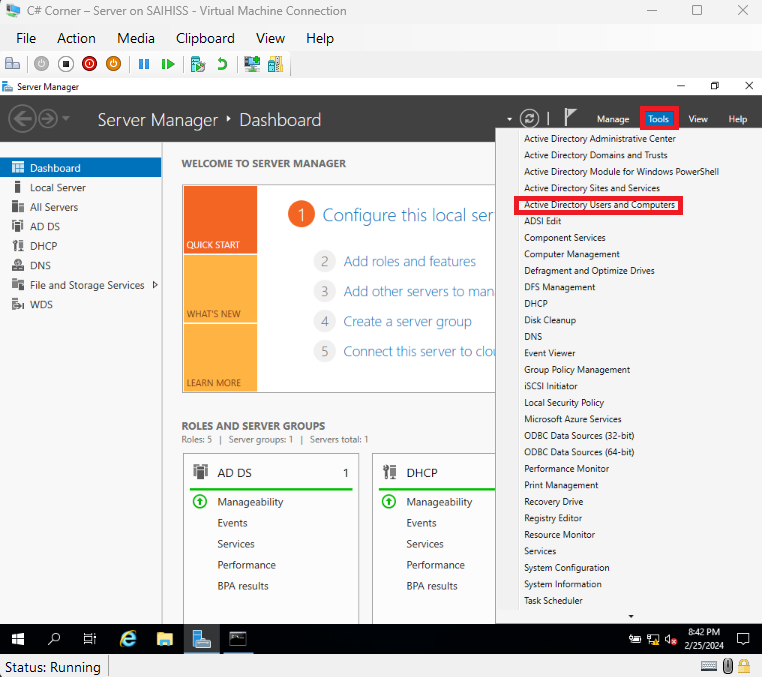The height and width of the screenshot is (677, 762).
Task: Open Internet Explorer from the taskbar
Action: point(128,638)
